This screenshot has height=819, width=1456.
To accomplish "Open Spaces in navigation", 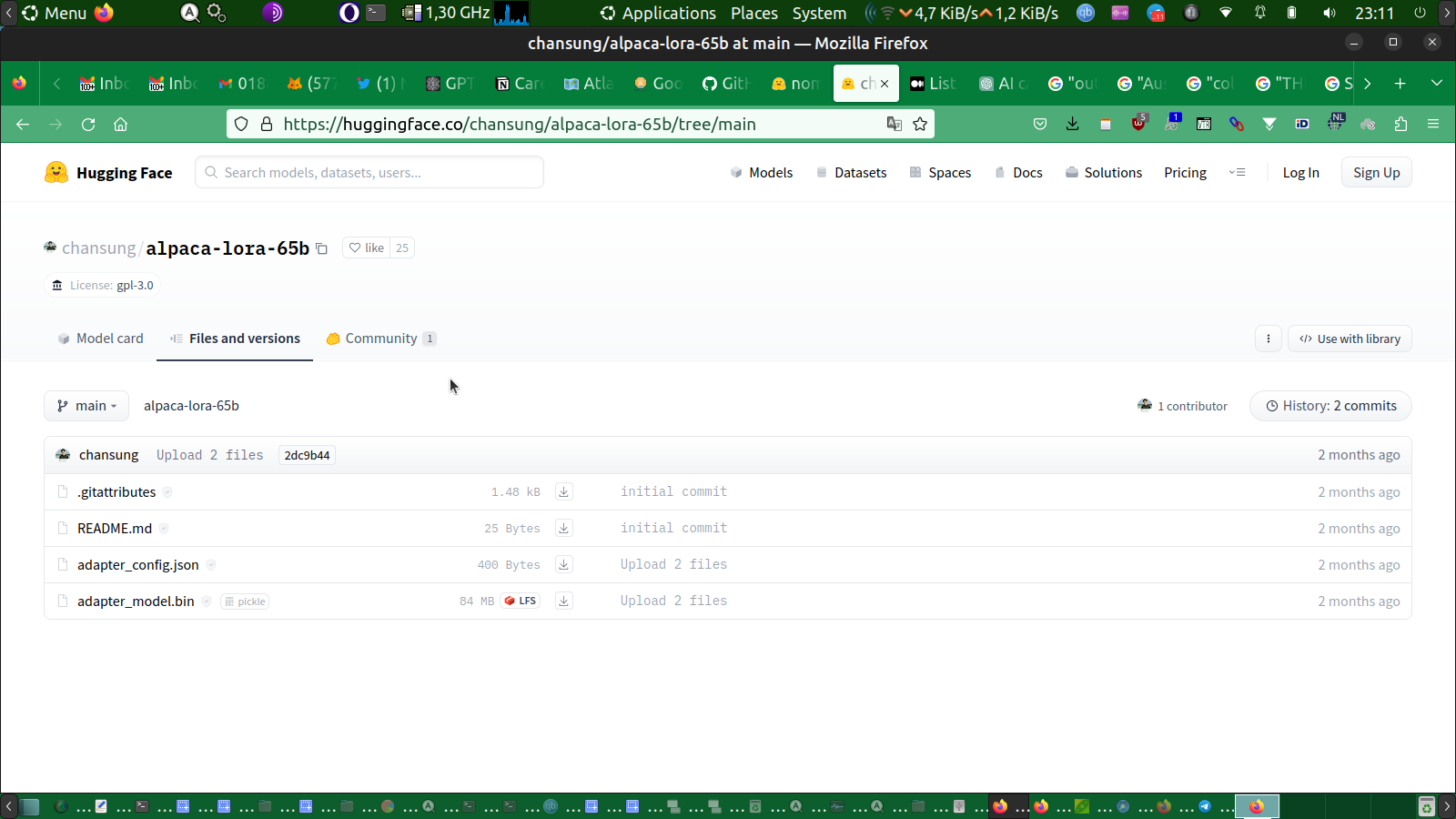I will [x=940, y=173].
